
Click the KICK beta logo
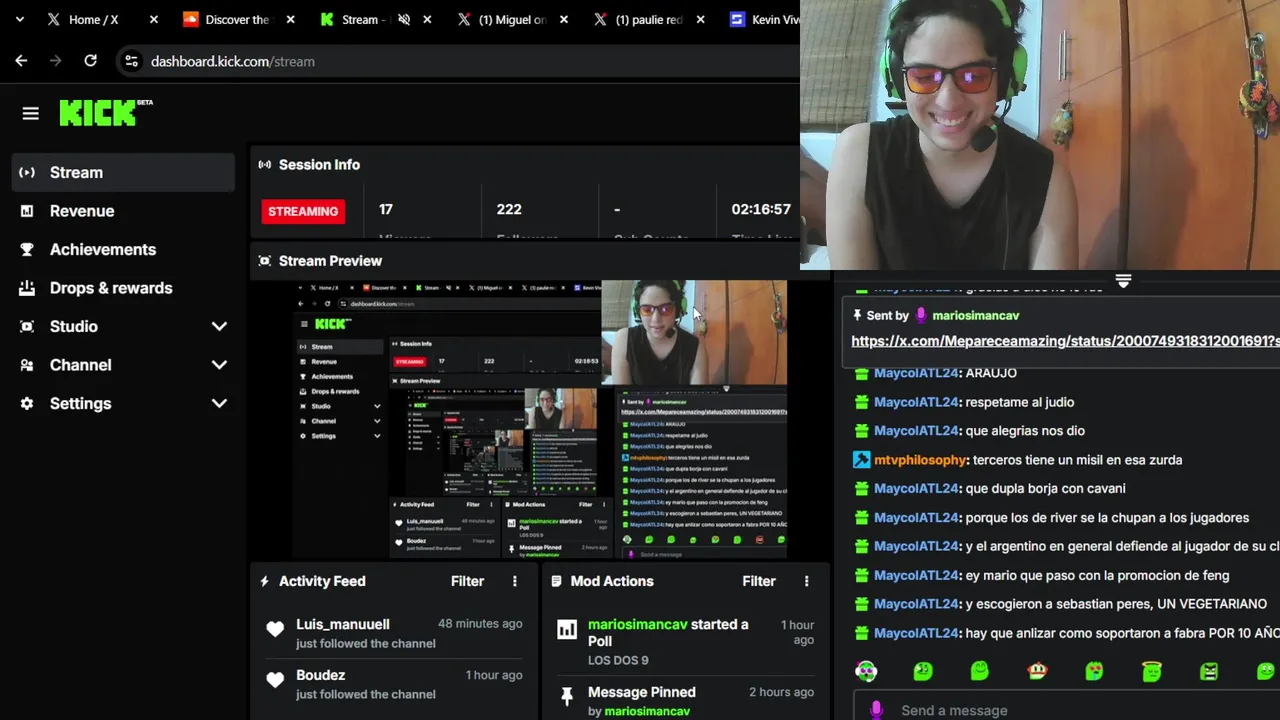[105, 112]
